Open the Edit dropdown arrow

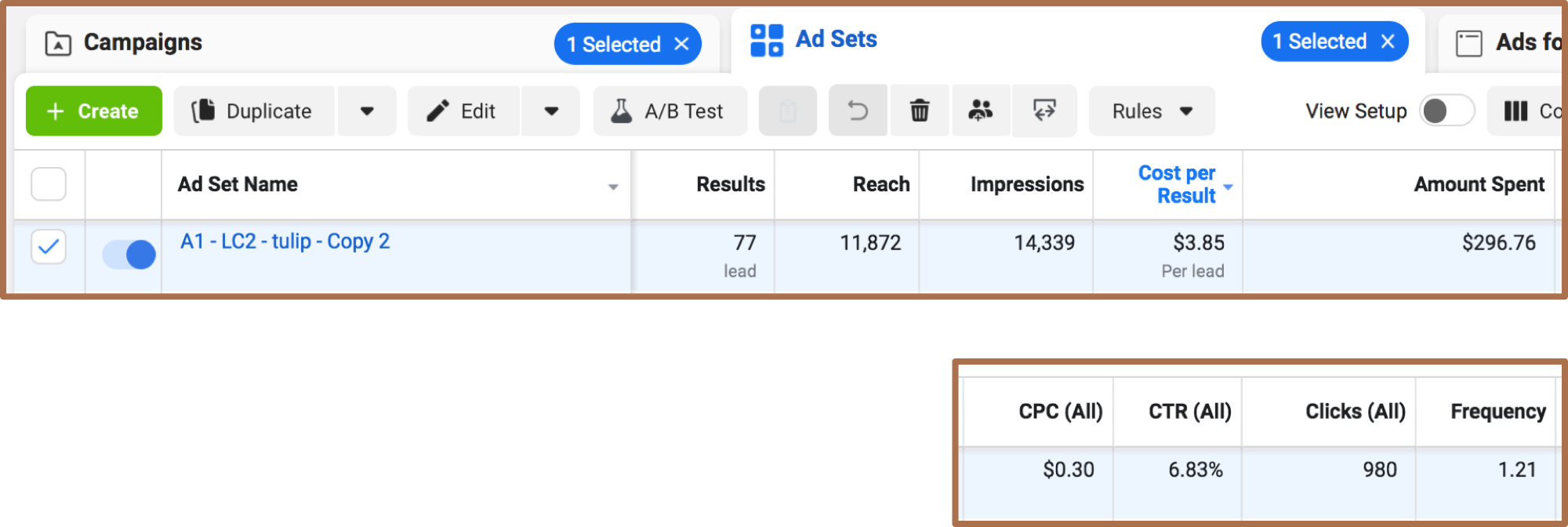click(551, 111)
